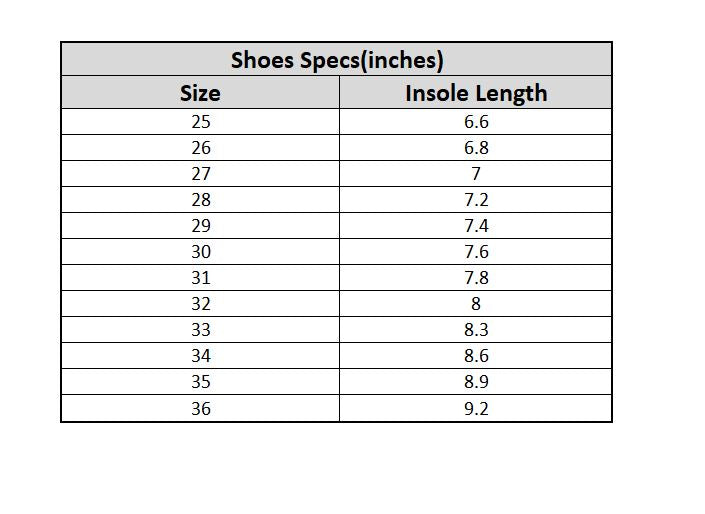Select the 7.2 insole length cell
Image resolution: width=705 pixels, height=514 pixels.
point(476,200)
